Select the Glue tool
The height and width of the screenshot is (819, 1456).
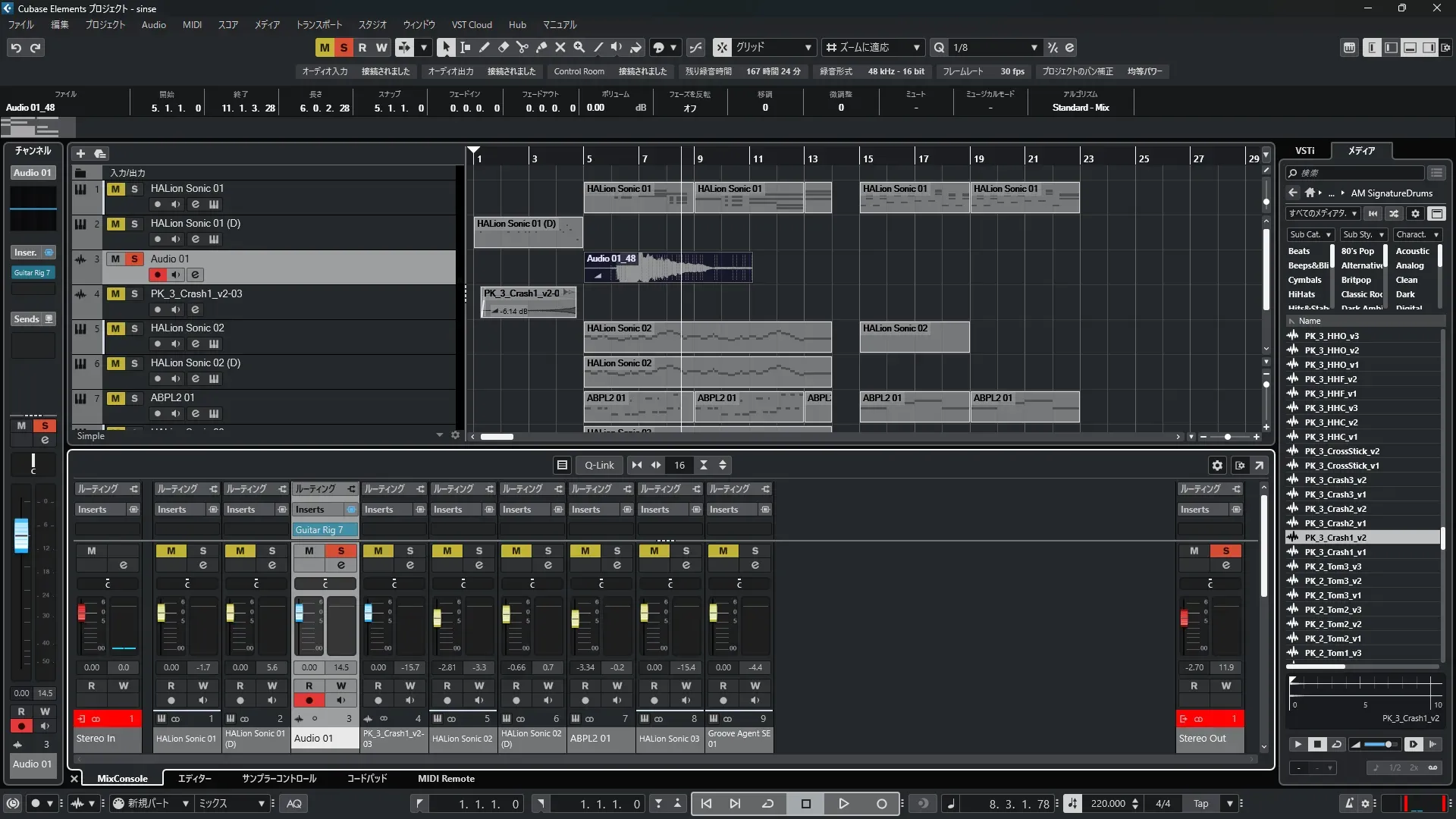coord(541,47)
